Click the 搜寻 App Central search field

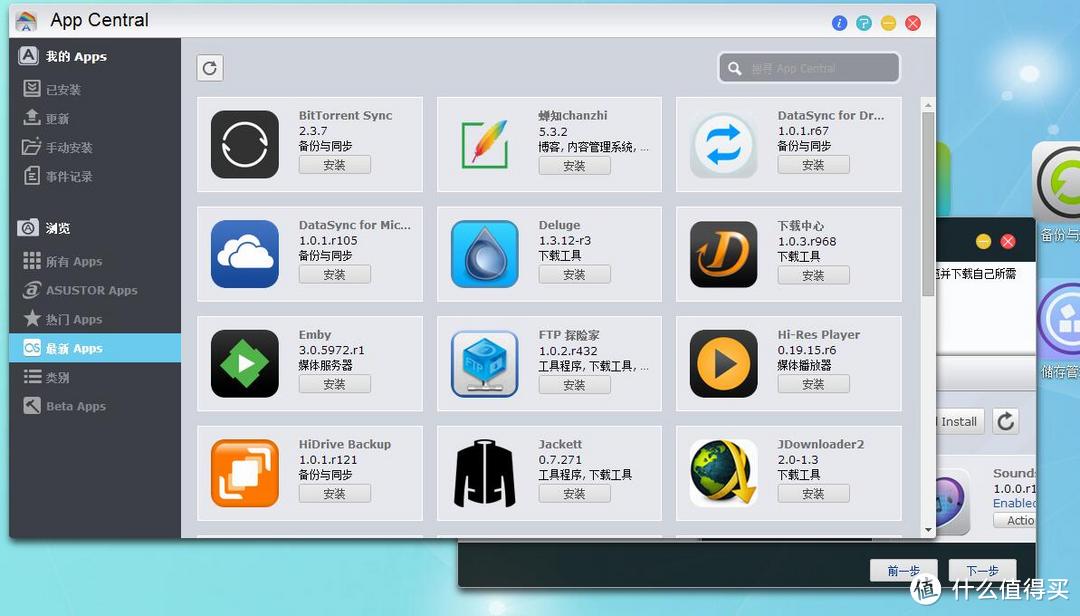[809, 68]
